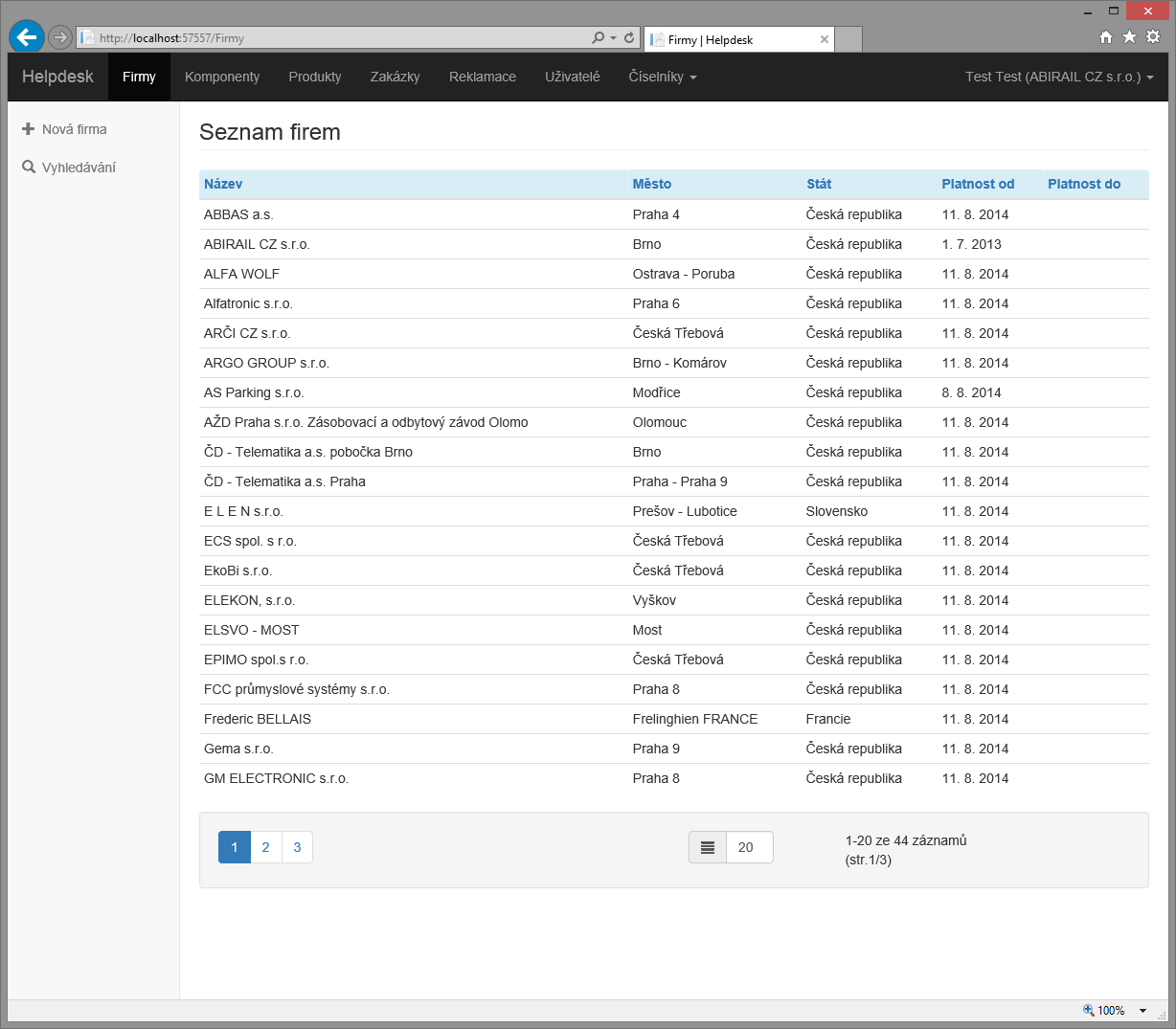Click the AS Parking s.r.o. company name
The width and height of the screenshot is (1176, 1029).
coord(254,392)
